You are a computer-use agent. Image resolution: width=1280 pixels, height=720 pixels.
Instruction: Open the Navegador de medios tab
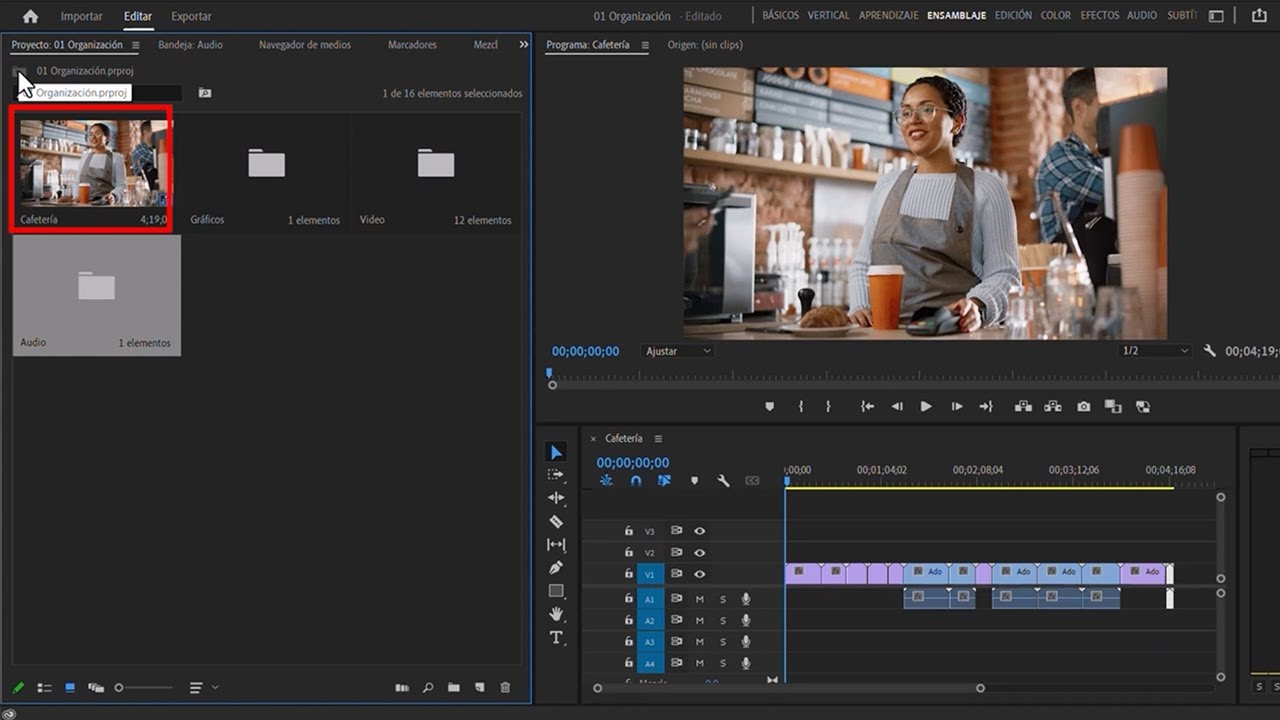point(304,45)
